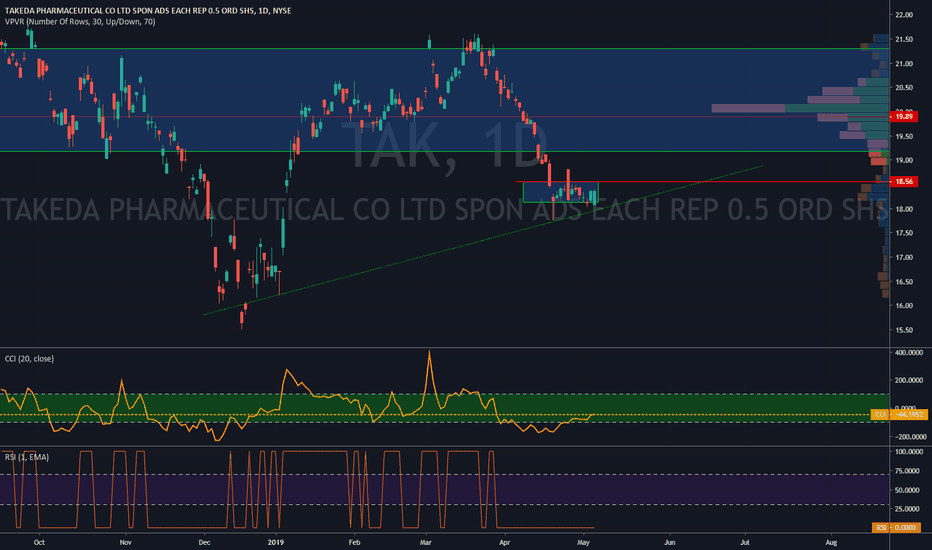This screenshot has height=550, width=932.
Task: Click the CCI (20, close) indicator label
Action: pos(29,359)
